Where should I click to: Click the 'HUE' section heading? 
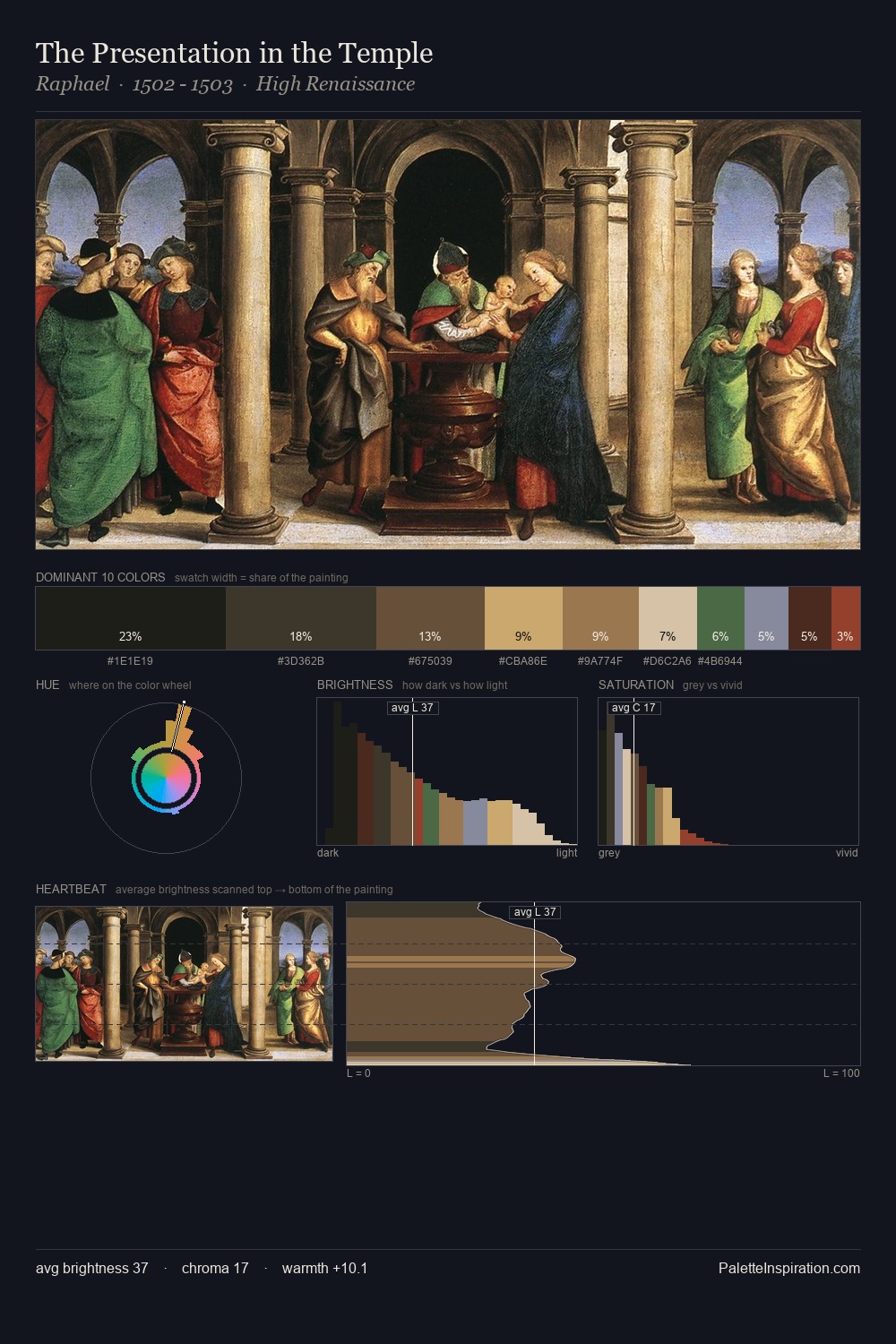pyautogui.click(x=47, y=685)
